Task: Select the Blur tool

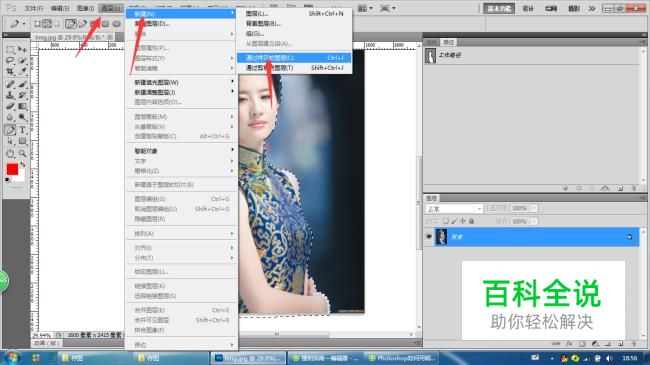Action: [x=10, y=117]
